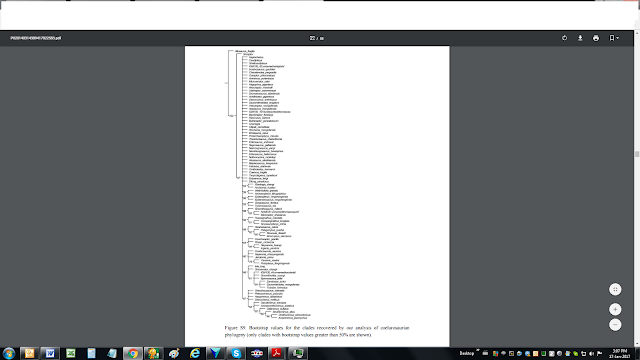This screenshot has width=640, height=360.
Task: Edit the current page number field
Action: click(312, 38)
